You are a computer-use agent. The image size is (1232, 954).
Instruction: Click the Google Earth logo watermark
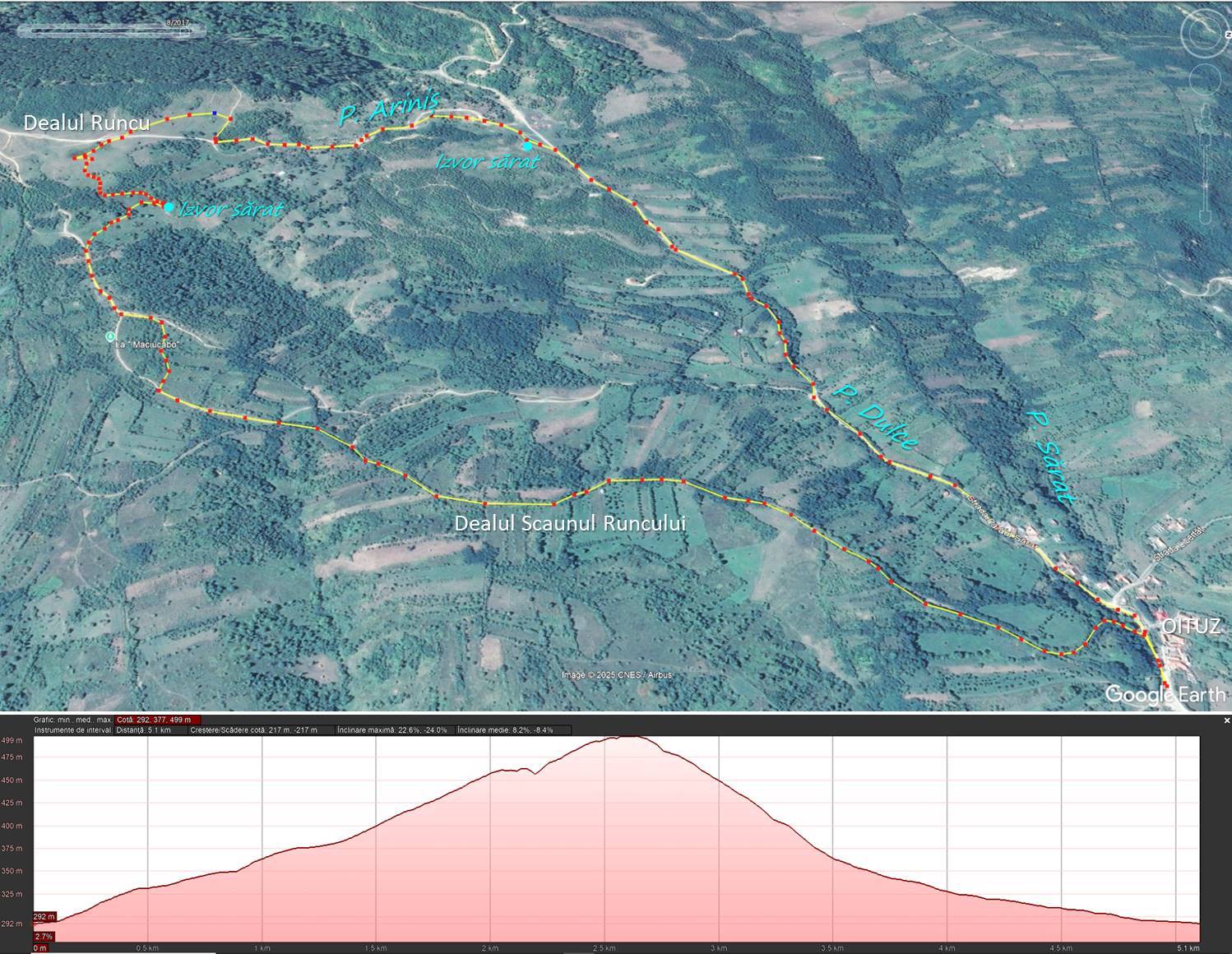pos(1165,694)
